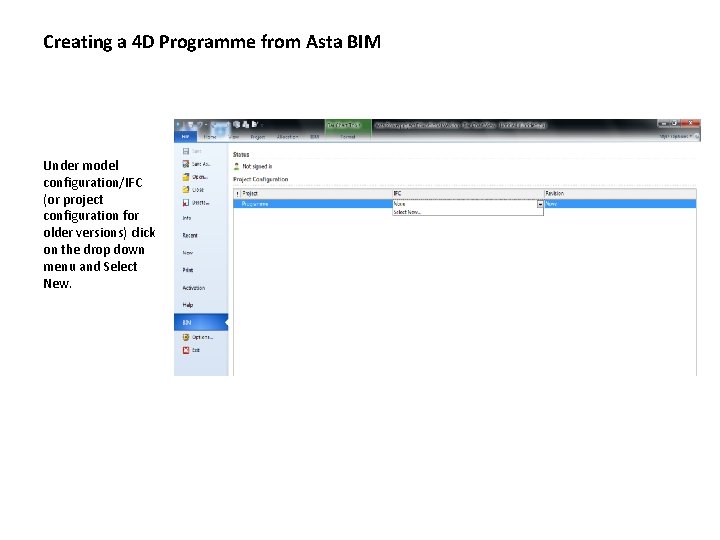This screenshot has height=540, width=720.
Task: Click the Open folder icon
Action: [186, 177]
